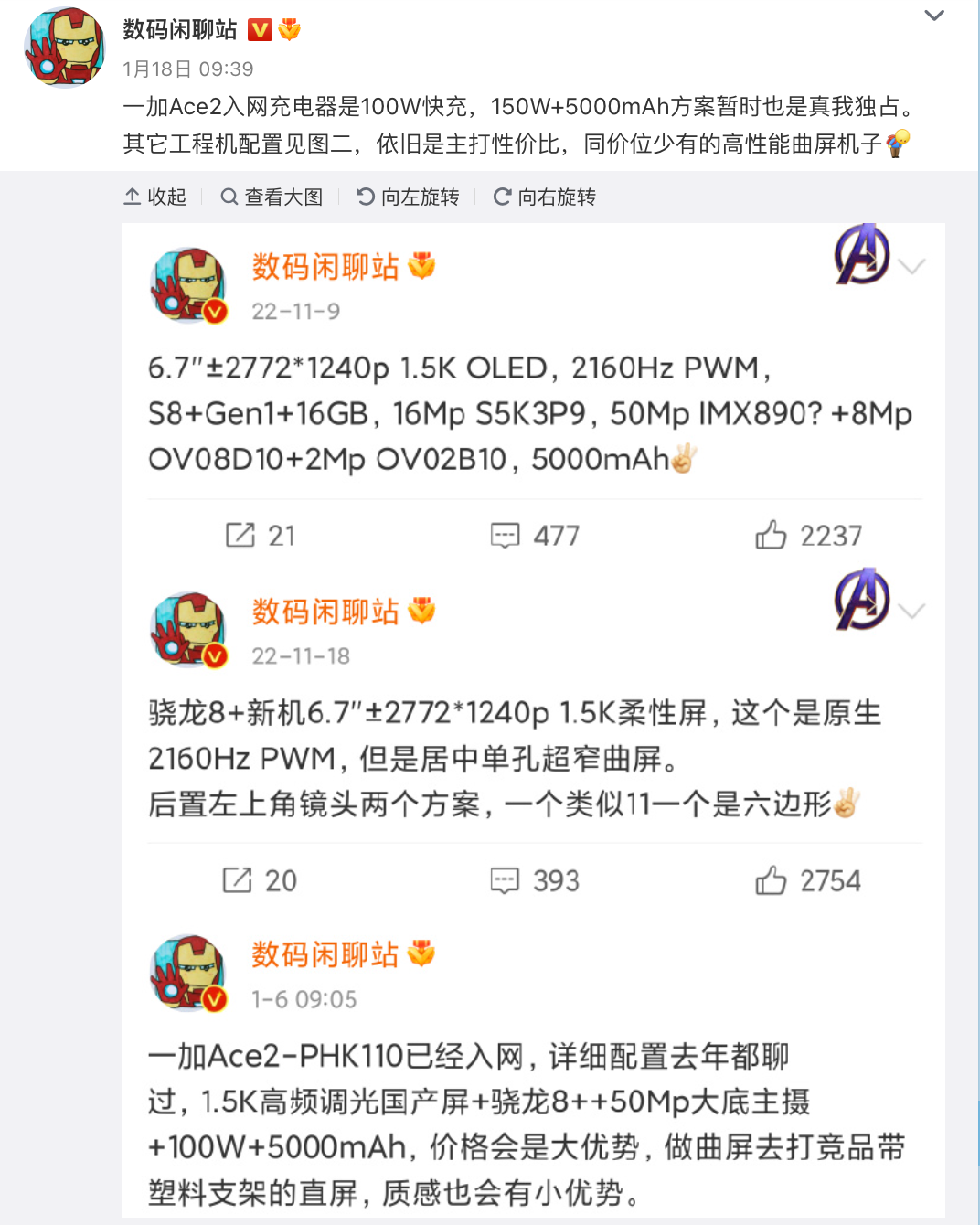
Task: Click avatar on the 1-6 09:05 post
Action: (189, 973)
